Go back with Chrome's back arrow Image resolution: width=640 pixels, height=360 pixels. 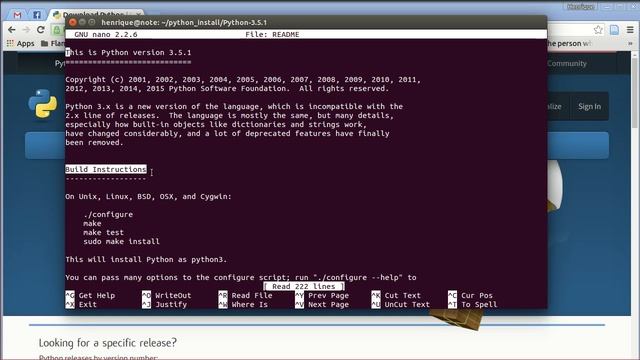coord(11,30)
